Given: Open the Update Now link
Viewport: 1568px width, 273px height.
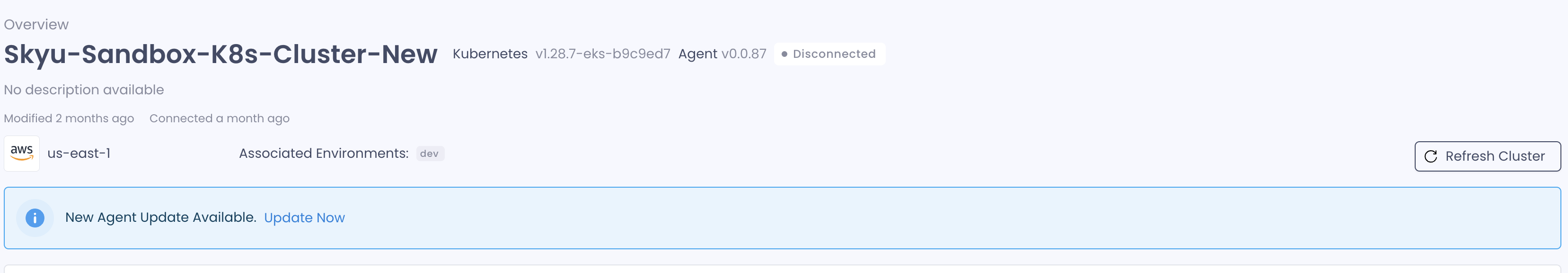Looking at the screenshot, I should pyautogui.click(x=304, y=218).
